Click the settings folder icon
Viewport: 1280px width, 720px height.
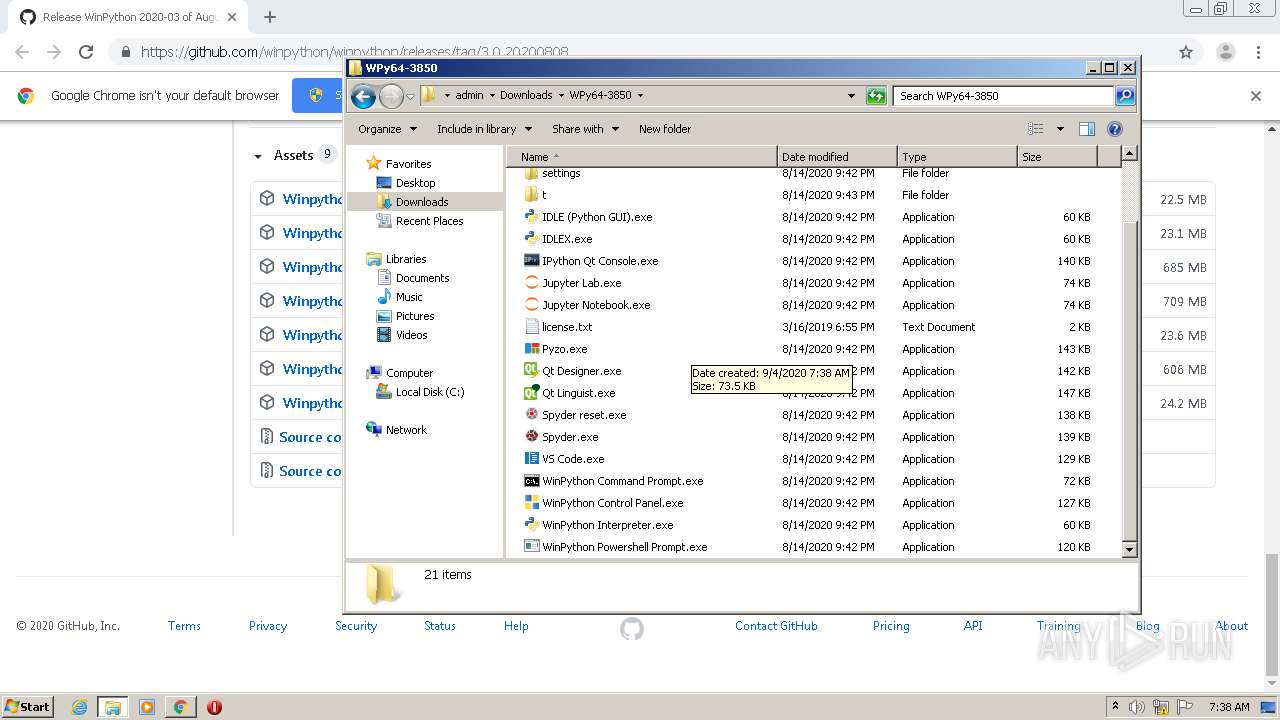tap(532, 174)
